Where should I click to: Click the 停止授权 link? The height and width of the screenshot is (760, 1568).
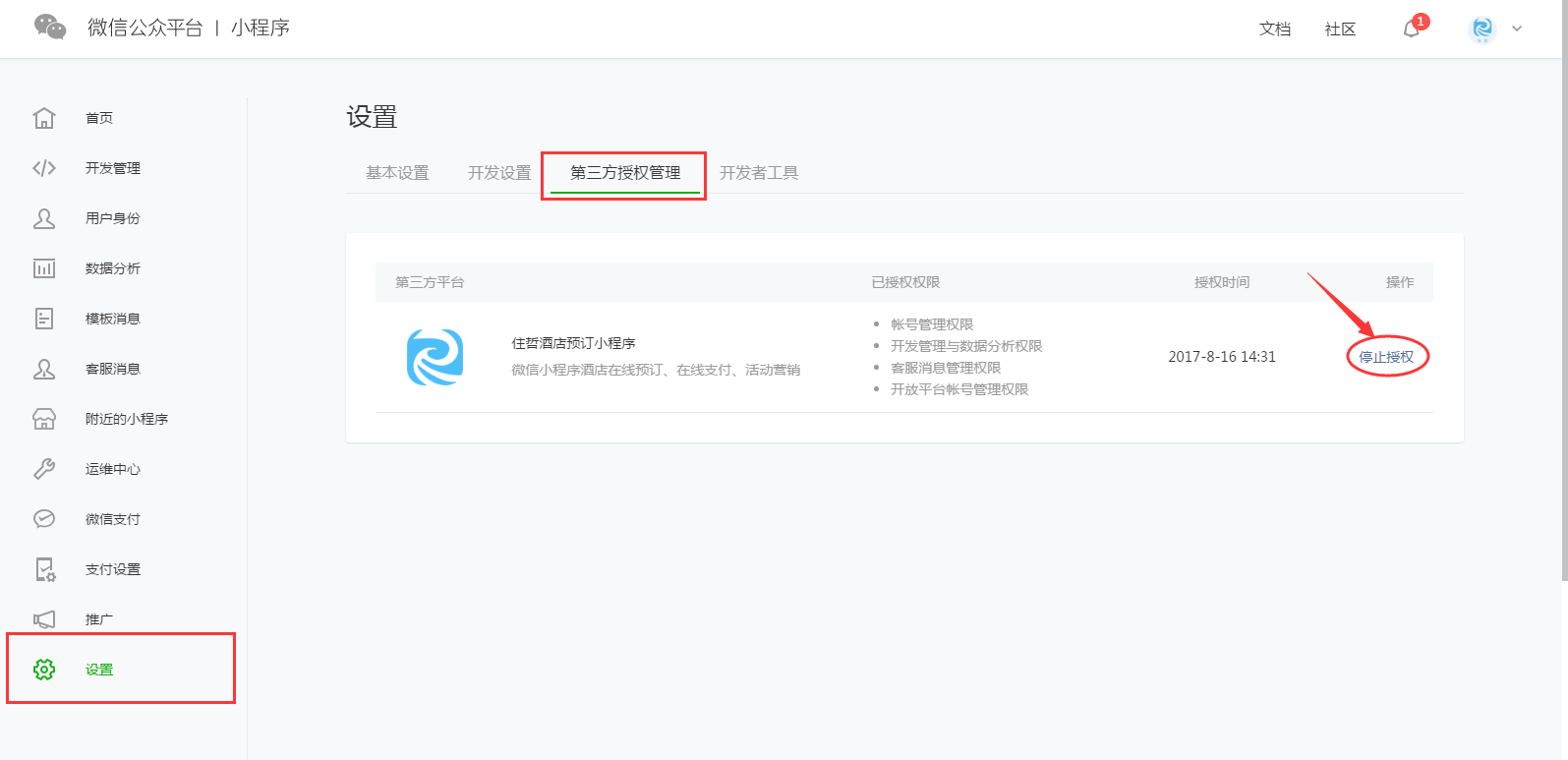1386,357
